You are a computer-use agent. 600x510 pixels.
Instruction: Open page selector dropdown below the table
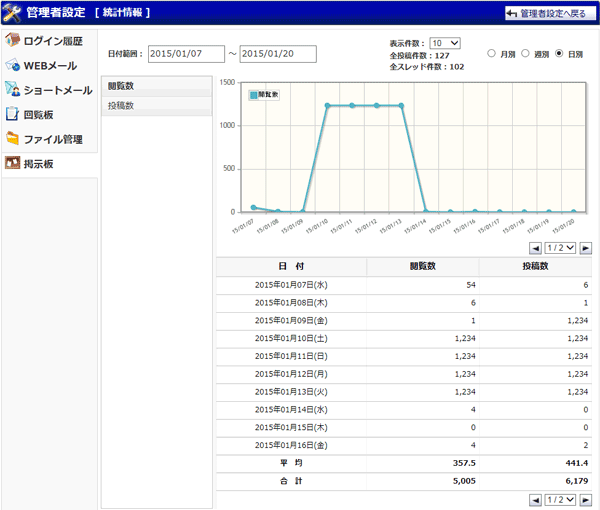(x=560, y=499)
